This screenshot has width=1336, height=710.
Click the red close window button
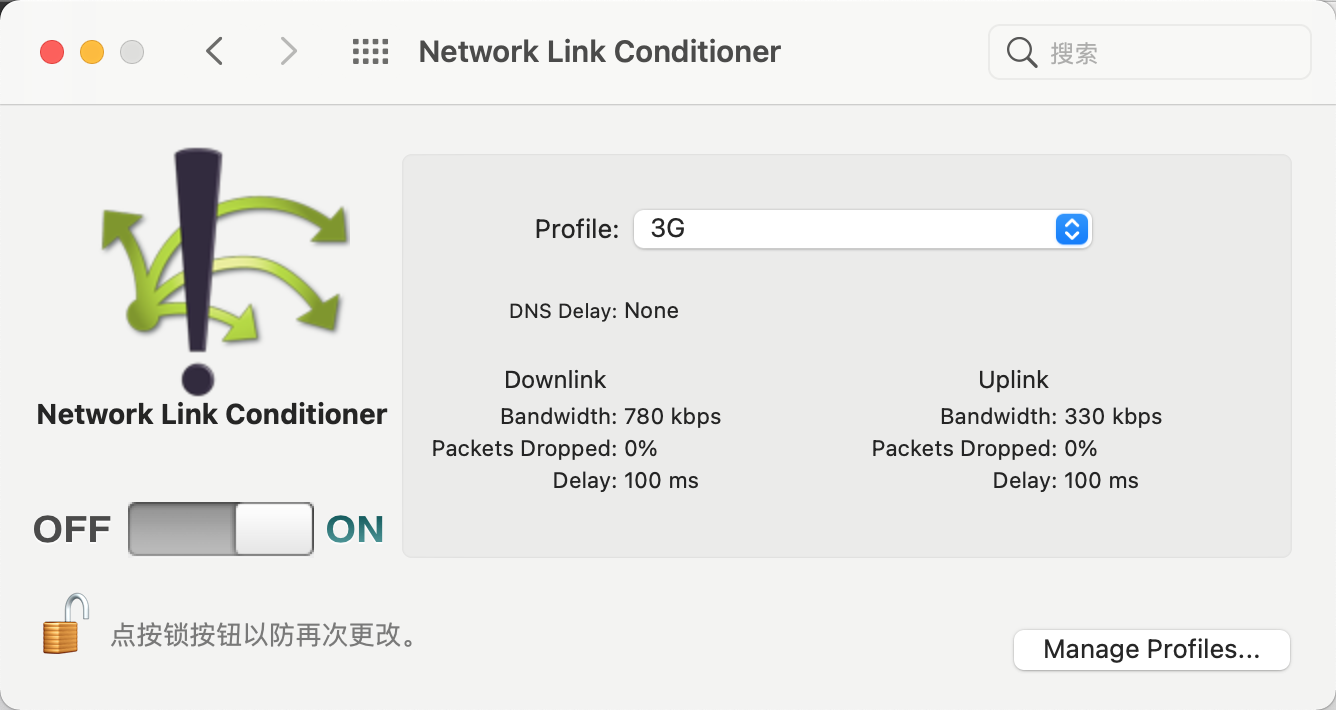point(52,52)
